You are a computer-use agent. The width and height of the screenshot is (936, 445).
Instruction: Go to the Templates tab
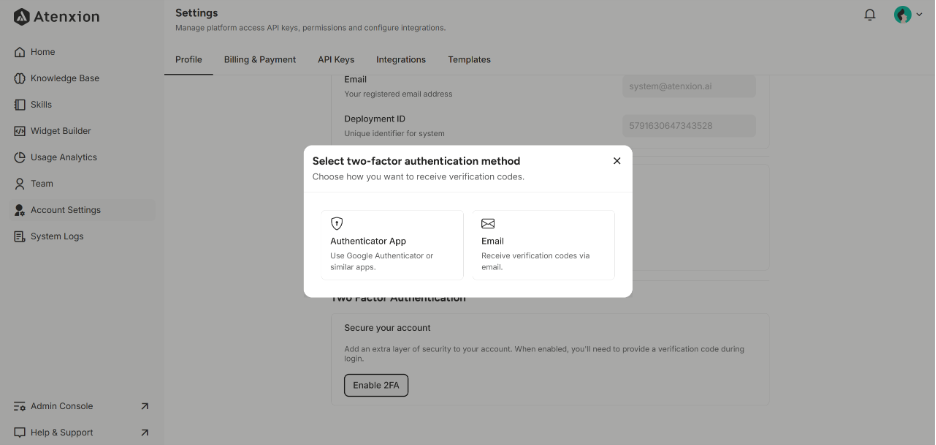(469, 60)
